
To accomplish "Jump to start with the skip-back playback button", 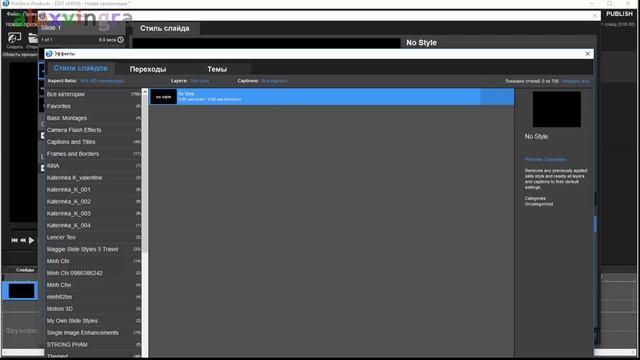I will point(14,240).
